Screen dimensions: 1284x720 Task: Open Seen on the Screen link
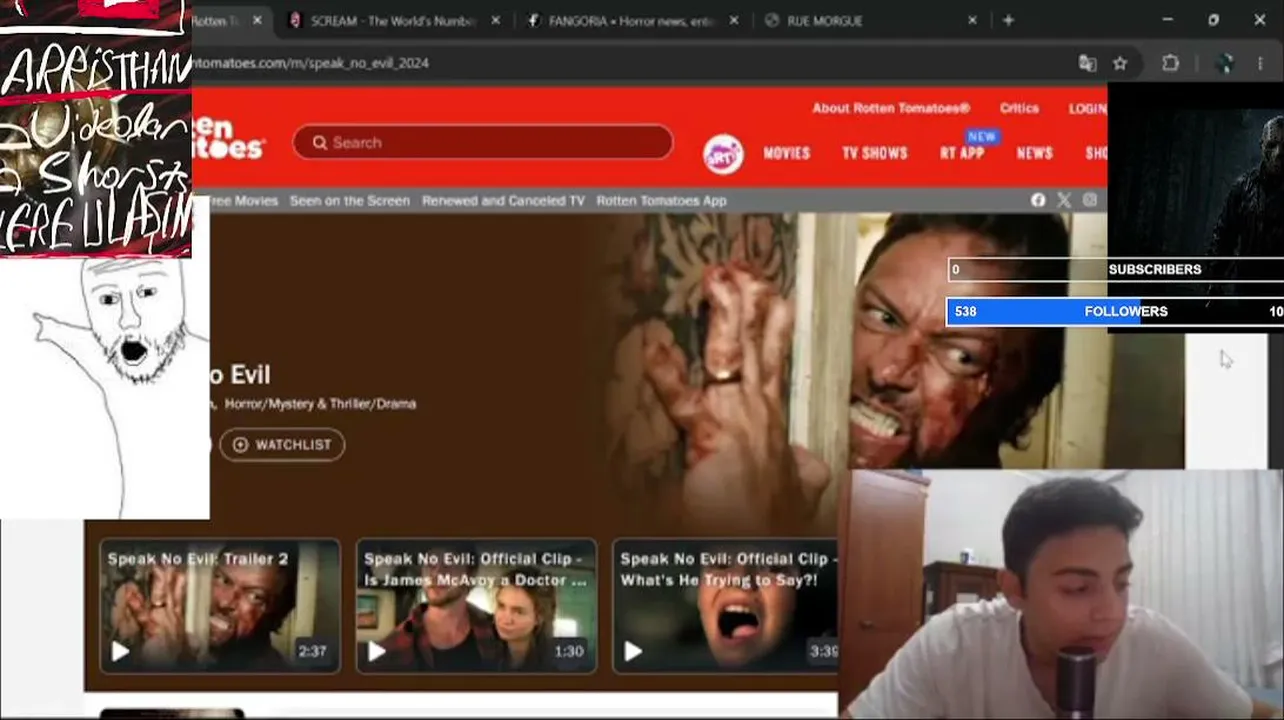350,200
